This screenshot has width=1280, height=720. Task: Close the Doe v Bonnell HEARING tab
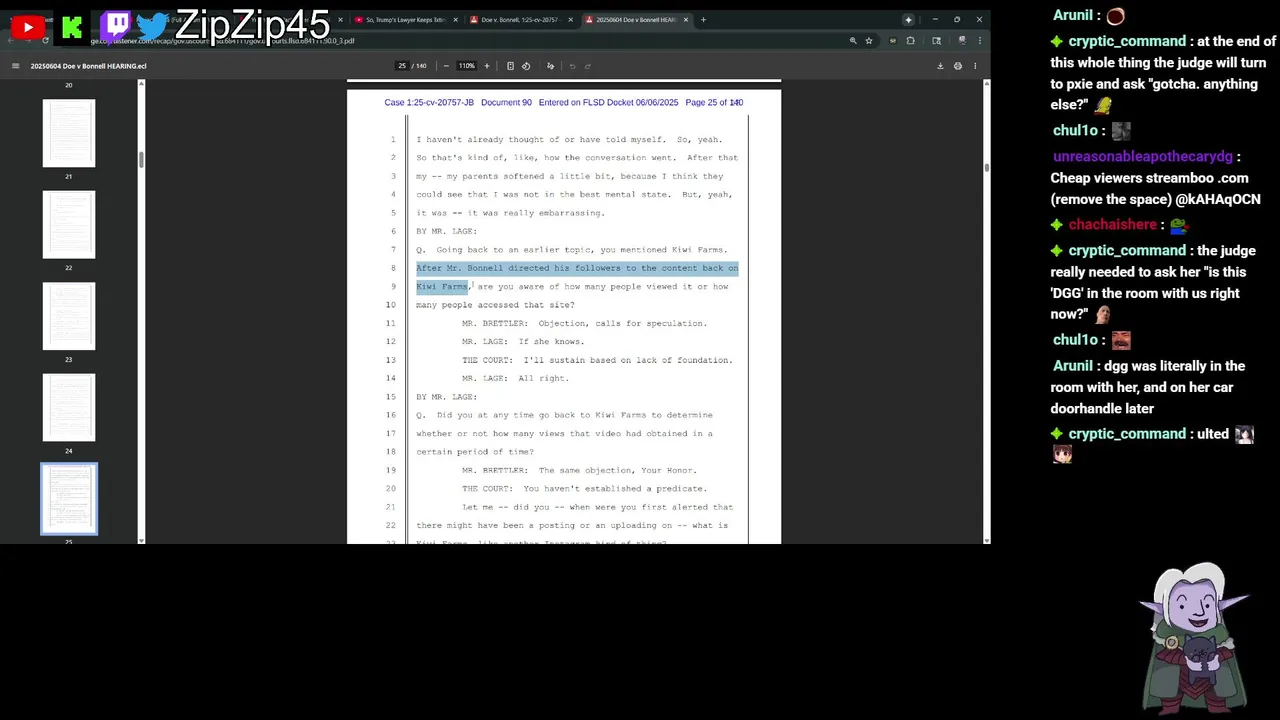[x=686, y=20]
